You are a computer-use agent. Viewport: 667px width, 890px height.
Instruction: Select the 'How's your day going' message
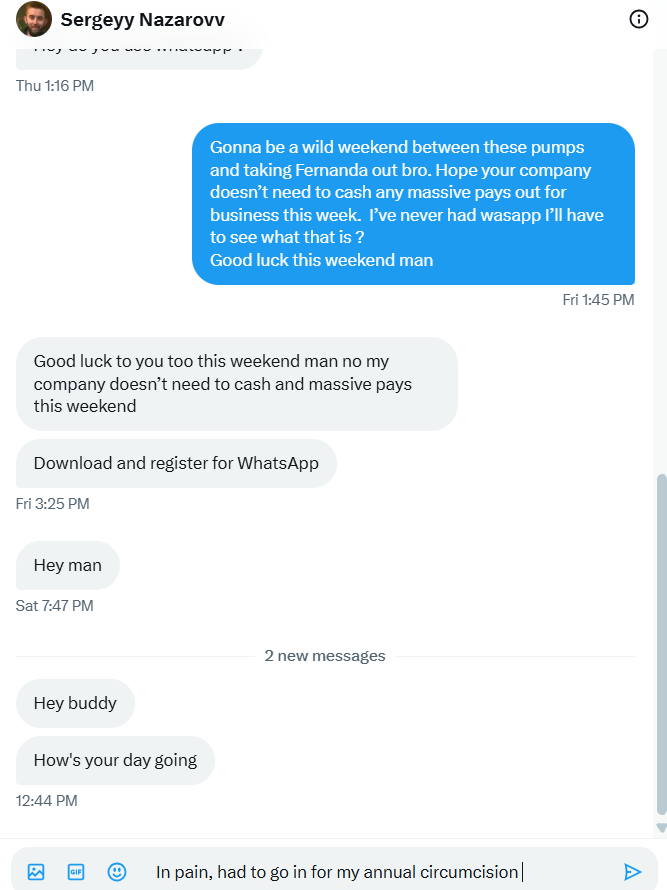[115, 760]
